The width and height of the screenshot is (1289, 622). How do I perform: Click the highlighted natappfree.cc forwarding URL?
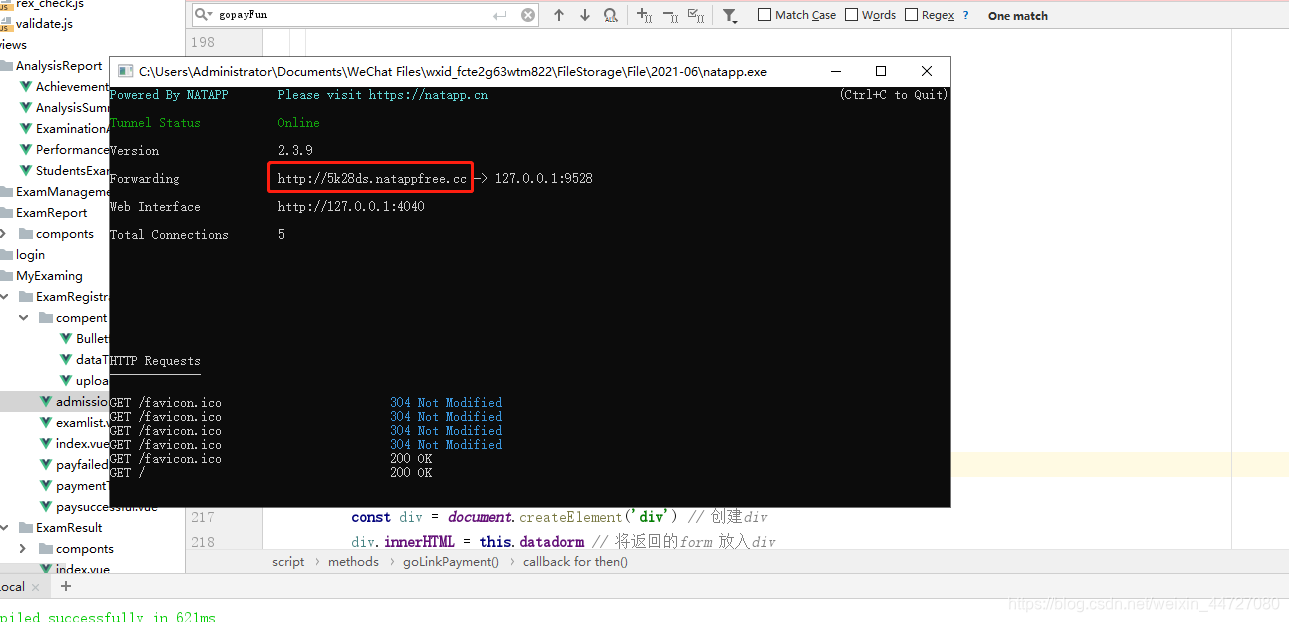click(x=370, y=177)
